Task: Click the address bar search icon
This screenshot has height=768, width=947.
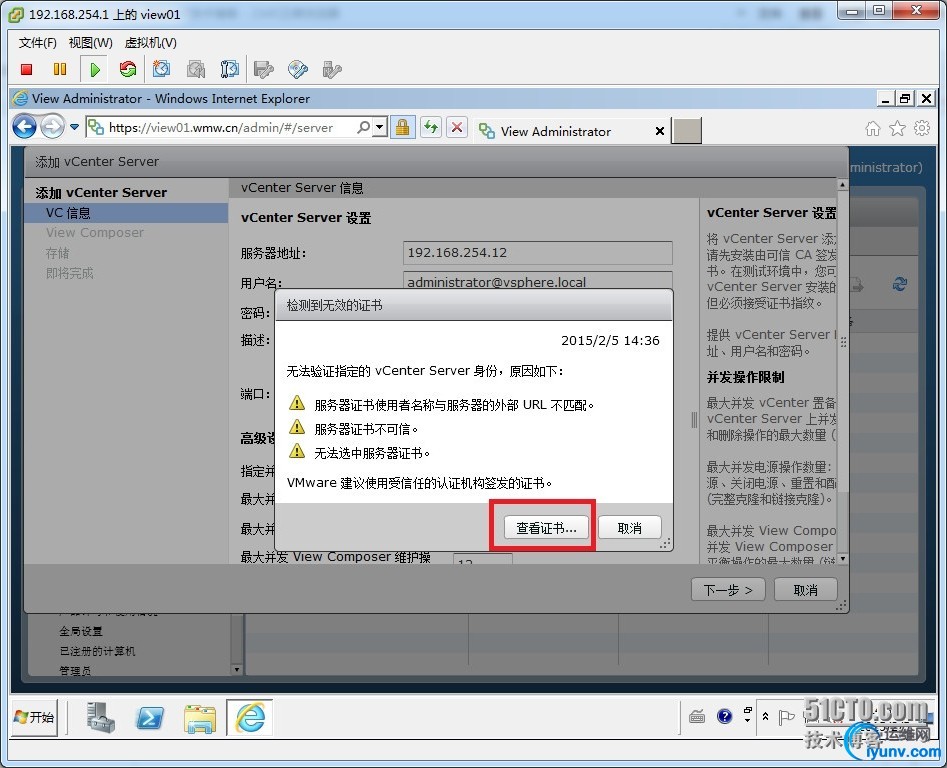Action: click(363, 127)
